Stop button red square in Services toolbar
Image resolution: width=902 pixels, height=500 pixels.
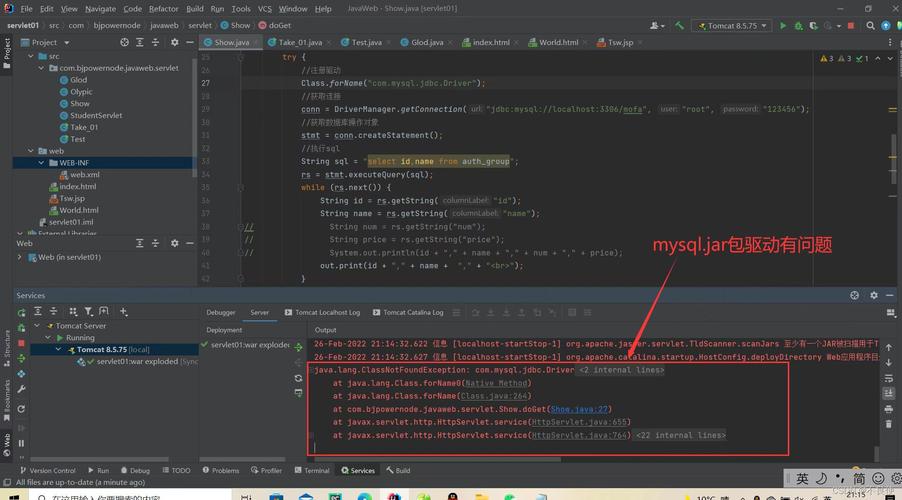pos(21,343)
